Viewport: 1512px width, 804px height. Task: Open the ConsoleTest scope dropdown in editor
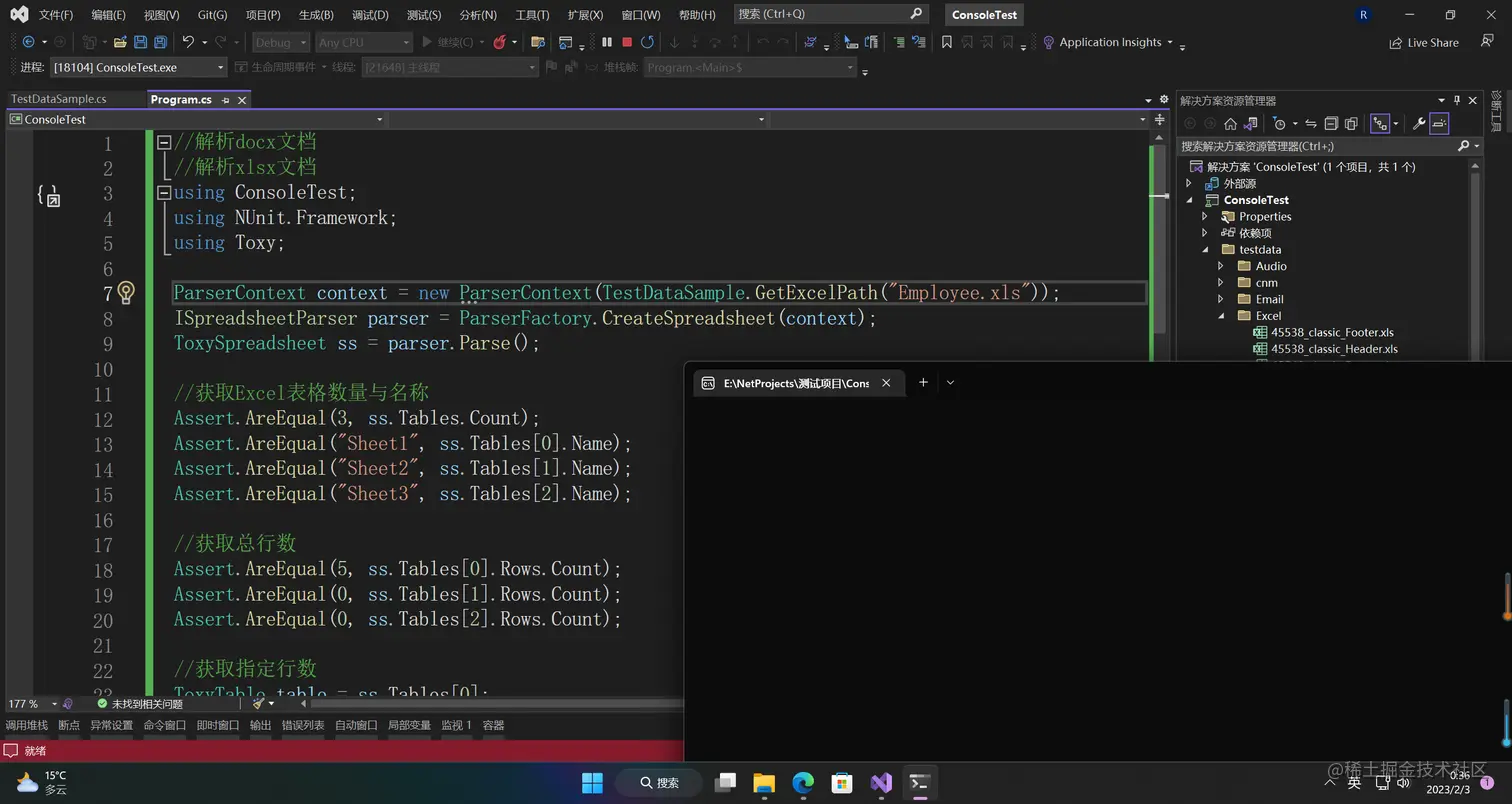pos(196,119)
